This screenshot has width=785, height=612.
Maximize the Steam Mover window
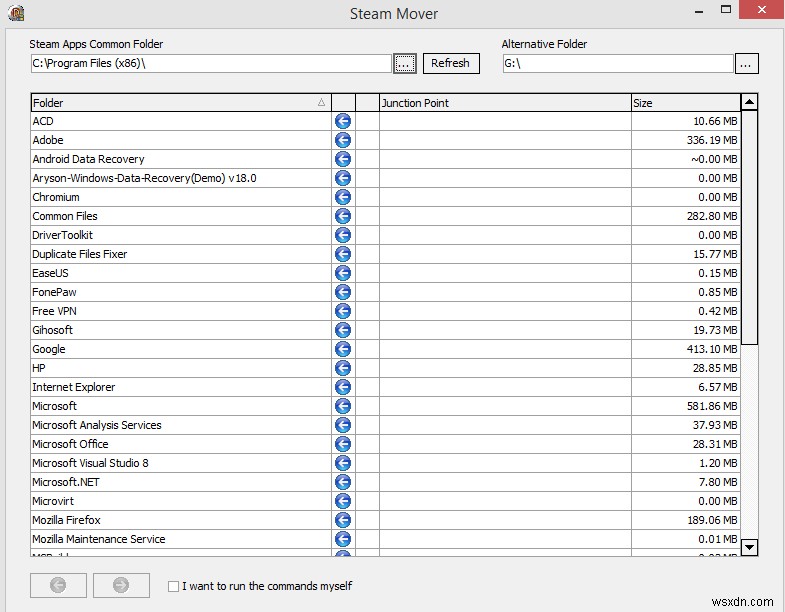(726, 10)
